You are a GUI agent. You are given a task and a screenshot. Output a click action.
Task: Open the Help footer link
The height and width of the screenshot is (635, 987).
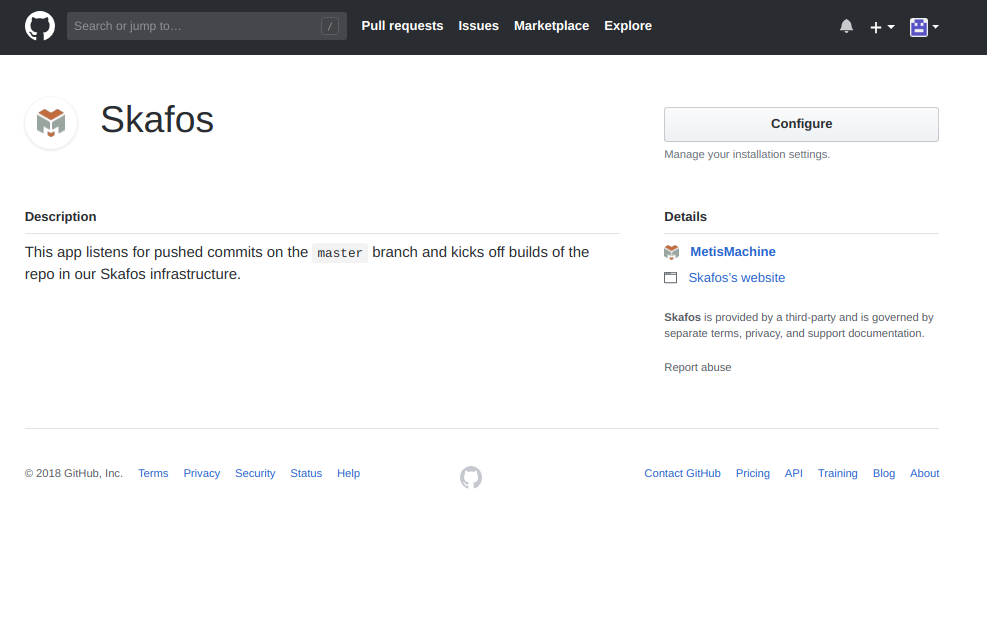348,473
